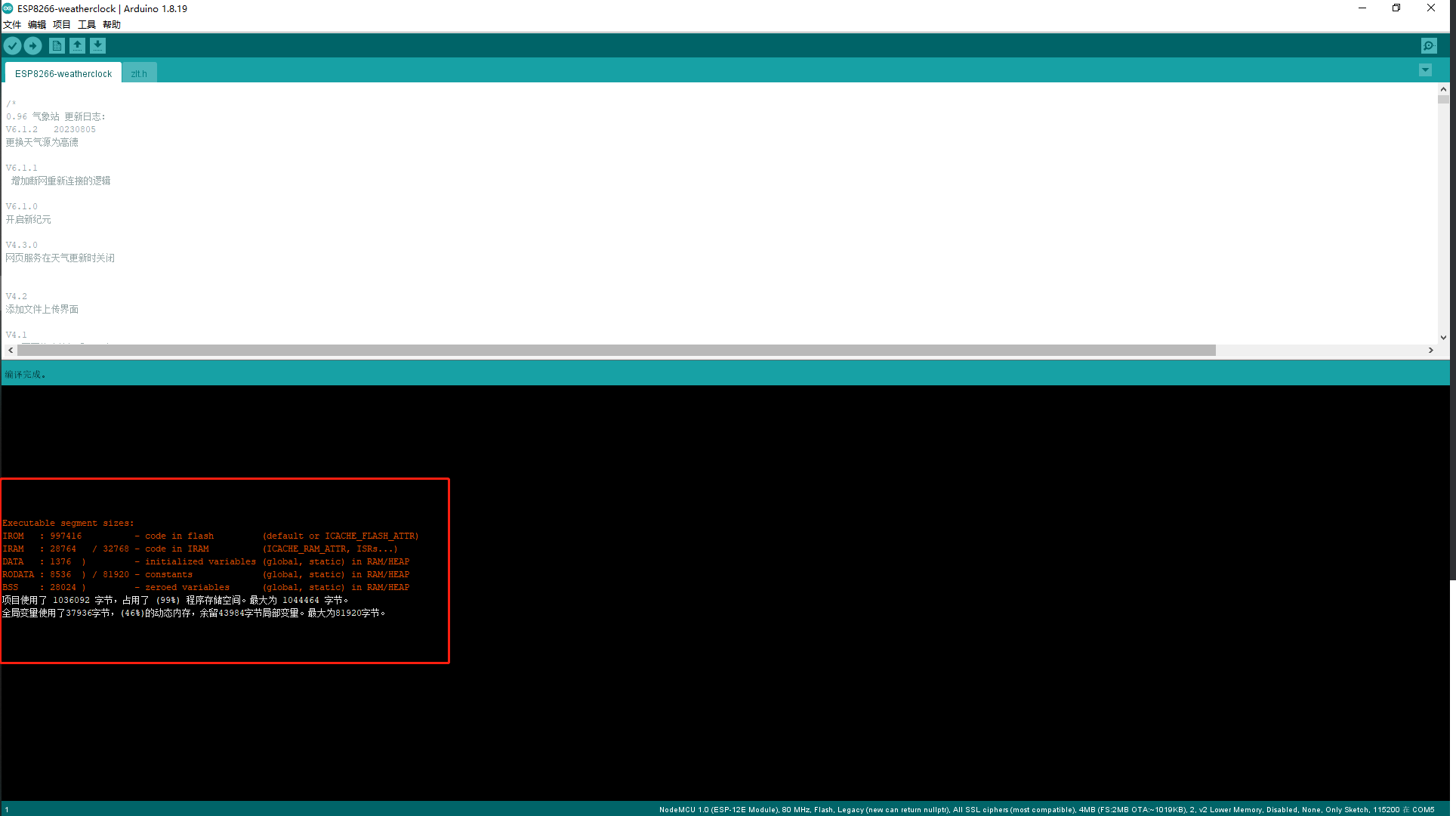The image size is (1456, 816).
Task: Click the horizontal scrollbar left arrow
Action: point(11,351)
